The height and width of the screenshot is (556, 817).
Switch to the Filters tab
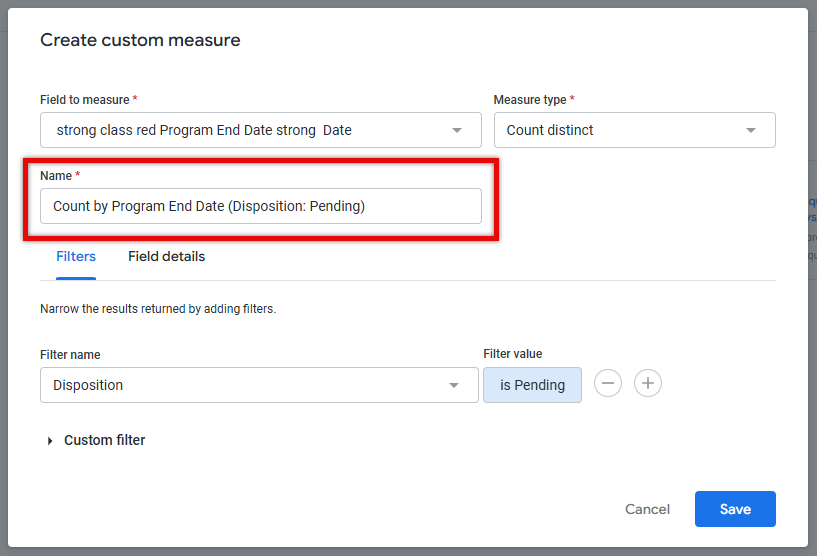(76, 256)
